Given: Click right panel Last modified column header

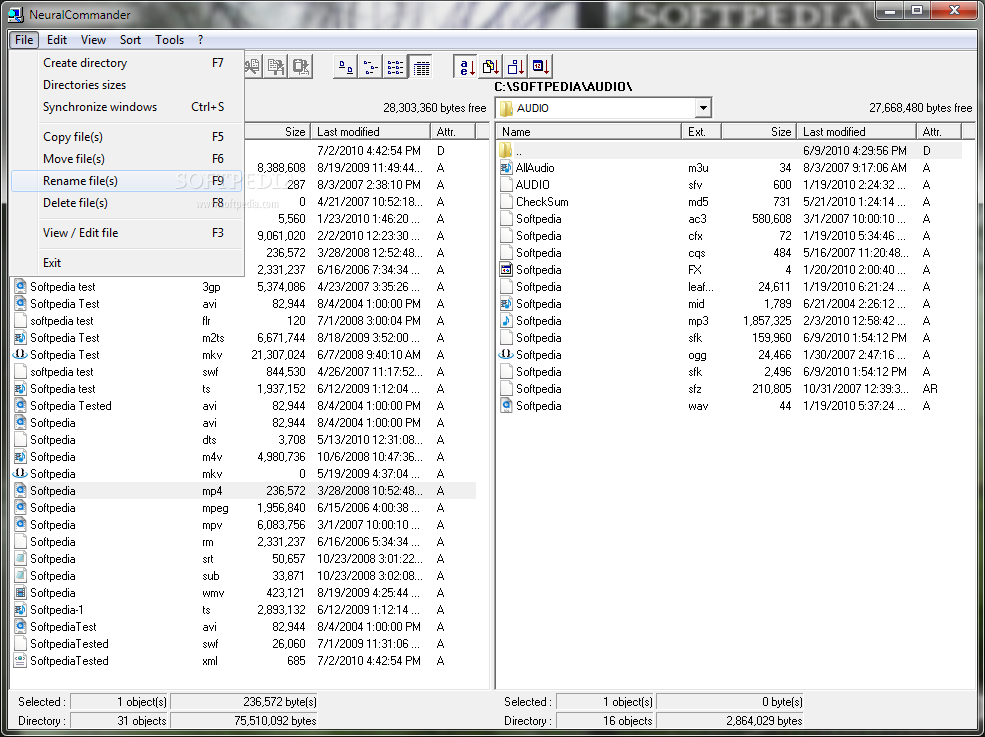Looking at the screenshot, I should click(857, 131).
